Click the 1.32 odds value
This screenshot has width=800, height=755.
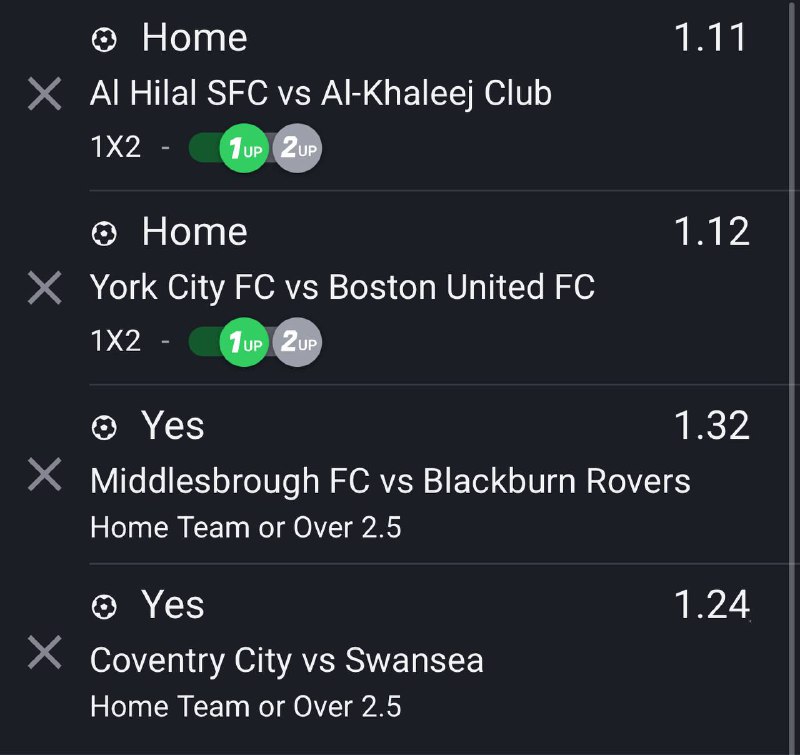coord(711,426)
